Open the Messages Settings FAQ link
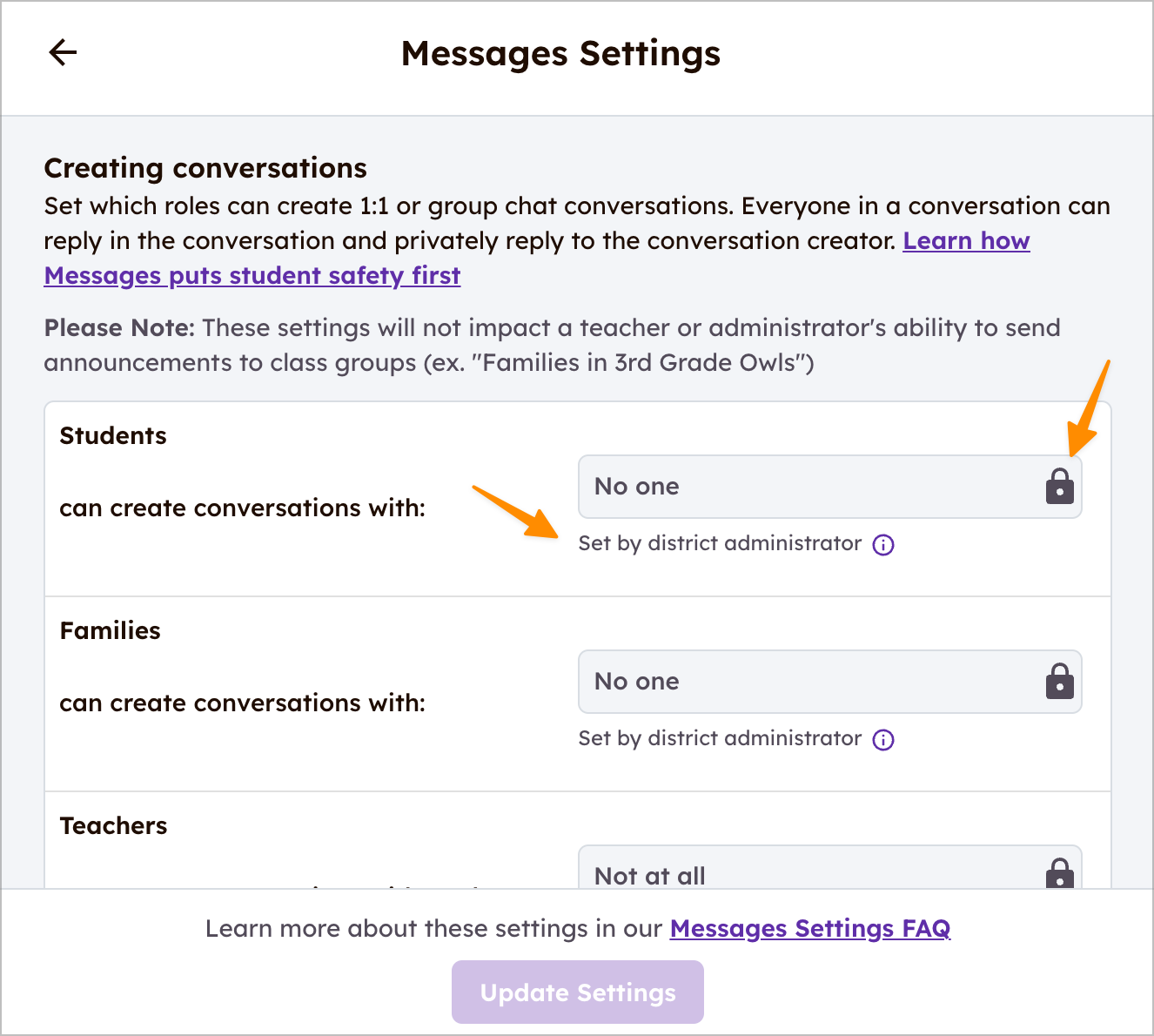The image size is (1154, 1036). coord(809,929)
